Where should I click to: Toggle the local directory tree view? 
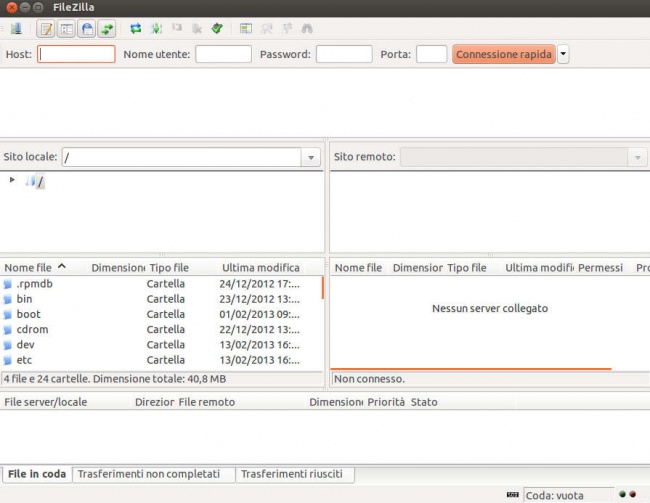pyautogui.click(x=66, y=29)
